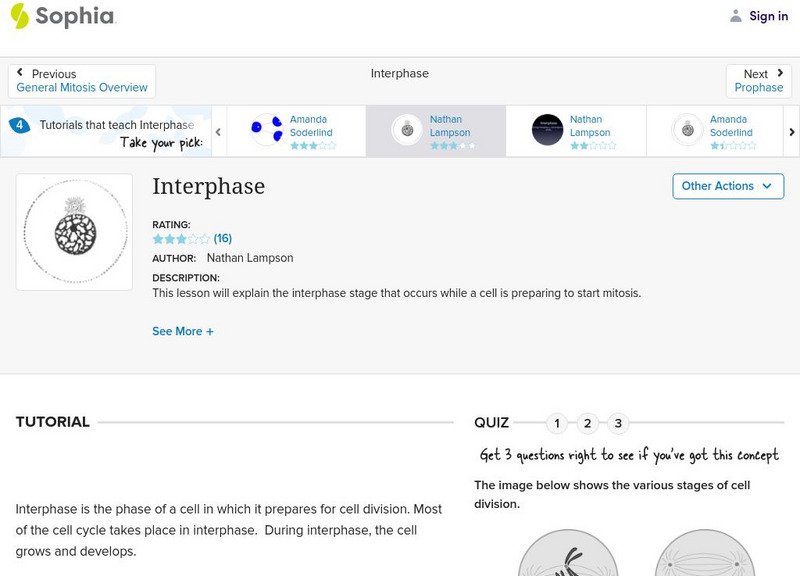This screenshot has width=800, height=576.
Task: Click the user profile icon beside Sign in
Action: click(x=736, y=16)
